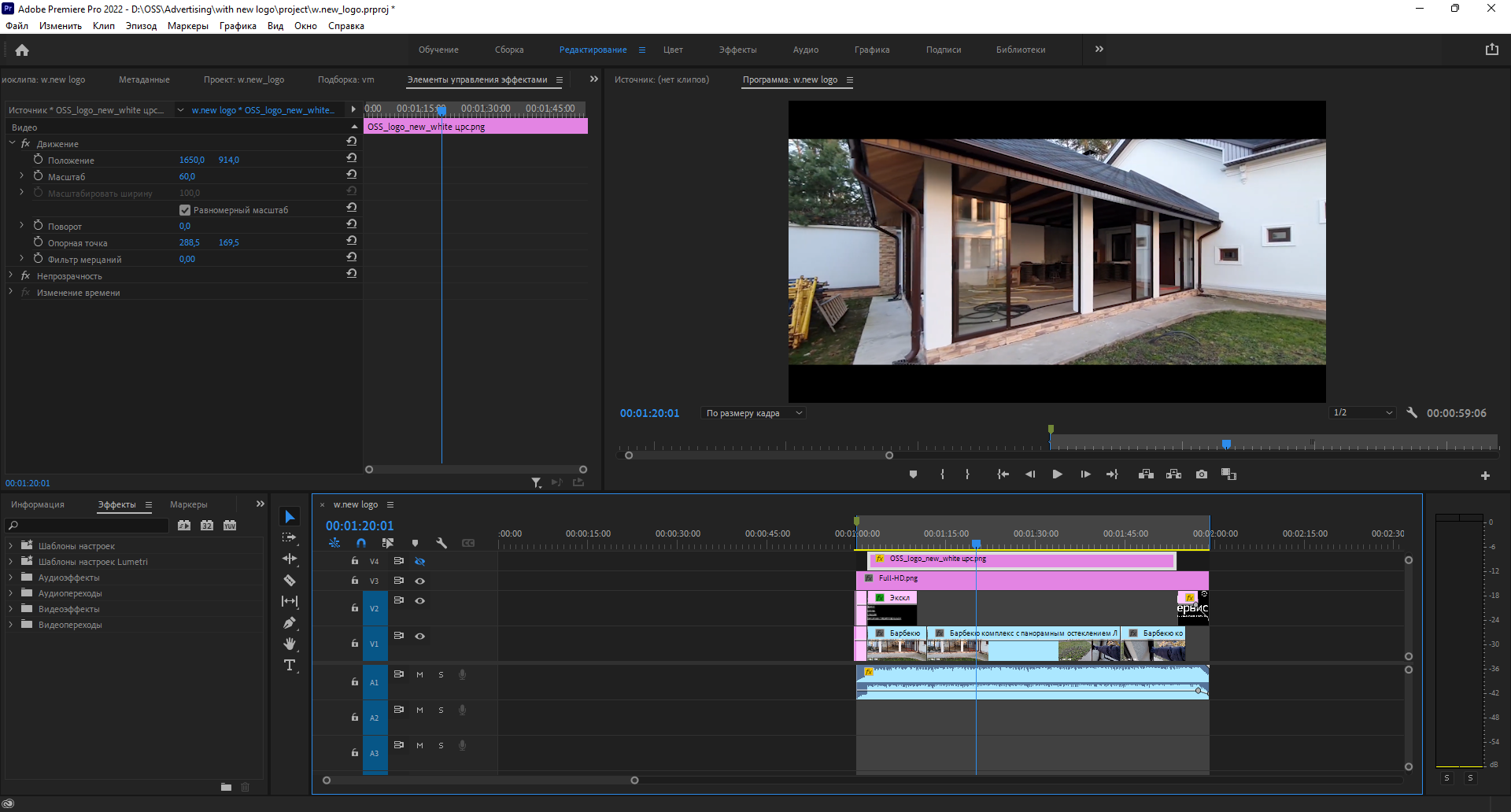1511x812 pixels.
Task: Select the Pen tool in the tools panel
Action: click(x=290, y=623)
